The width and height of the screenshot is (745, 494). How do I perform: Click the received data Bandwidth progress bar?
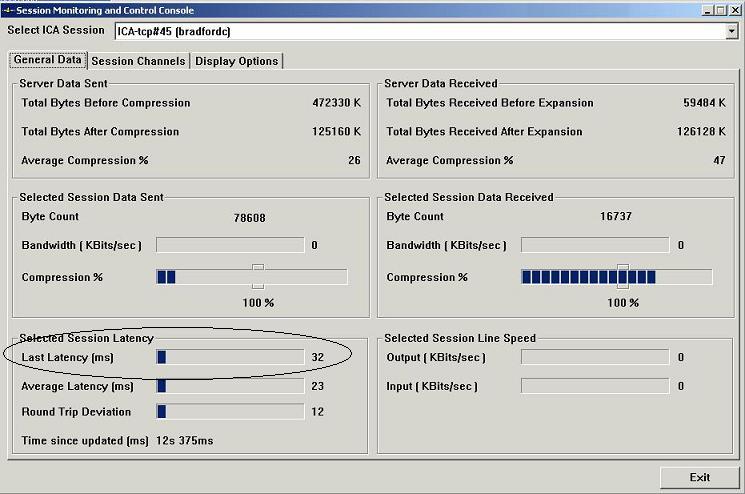[x=595, y=245]
